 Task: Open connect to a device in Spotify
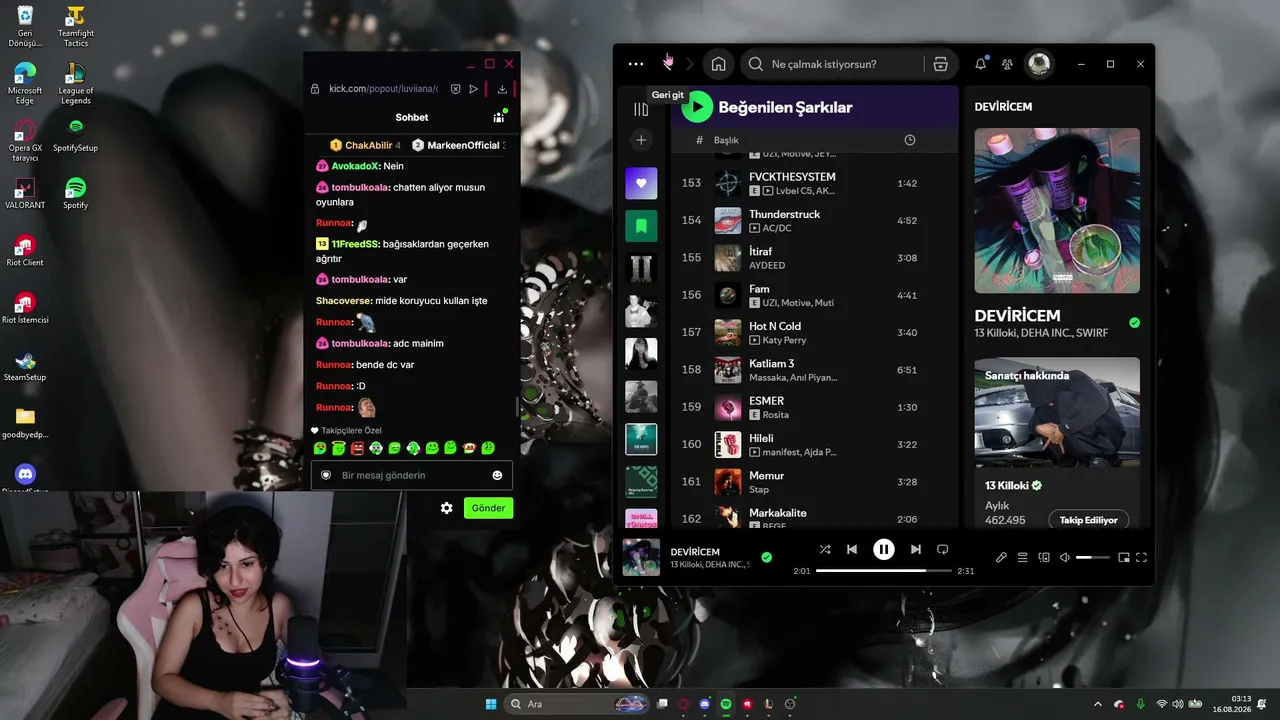pos(1044,557)
